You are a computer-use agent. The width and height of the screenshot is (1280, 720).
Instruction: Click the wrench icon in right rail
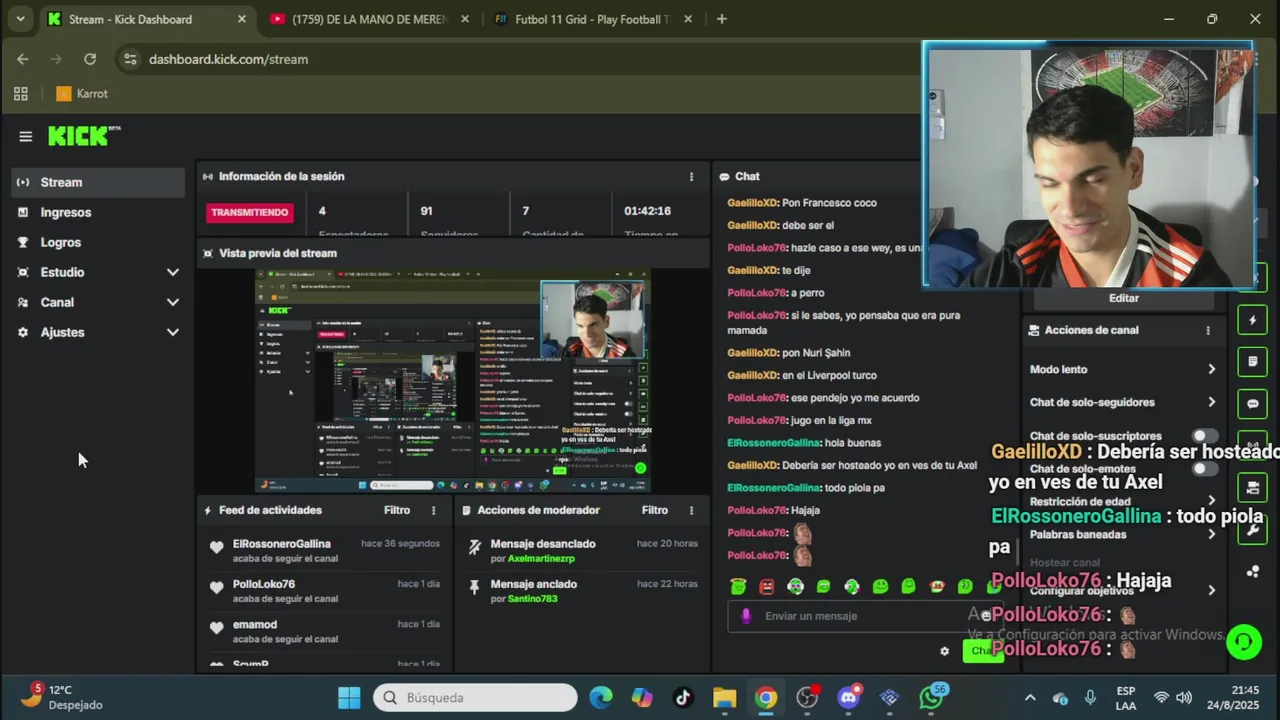[1252, 530]
